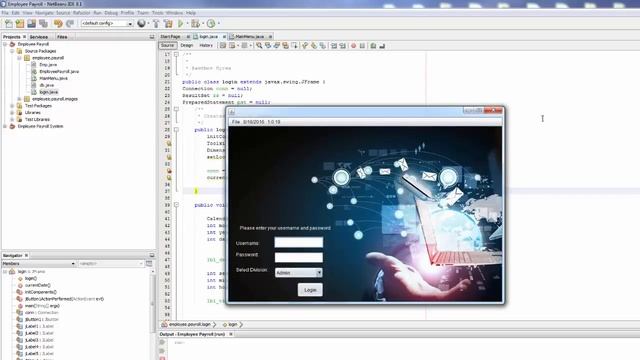Click the Open Project toolbar icon
Viewport: 640px width, 360px height.
click(31, 24)
